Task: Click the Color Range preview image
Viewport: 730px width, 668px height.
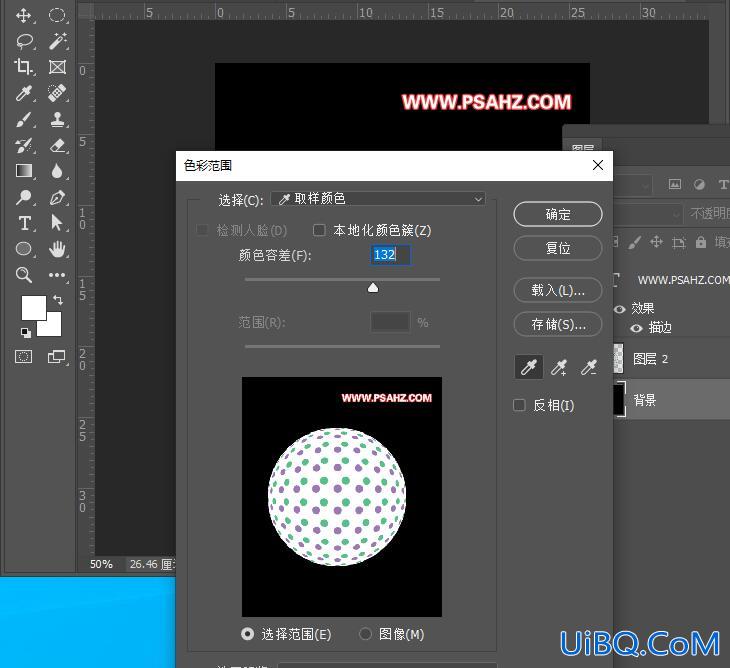Action: click(342, 497)
